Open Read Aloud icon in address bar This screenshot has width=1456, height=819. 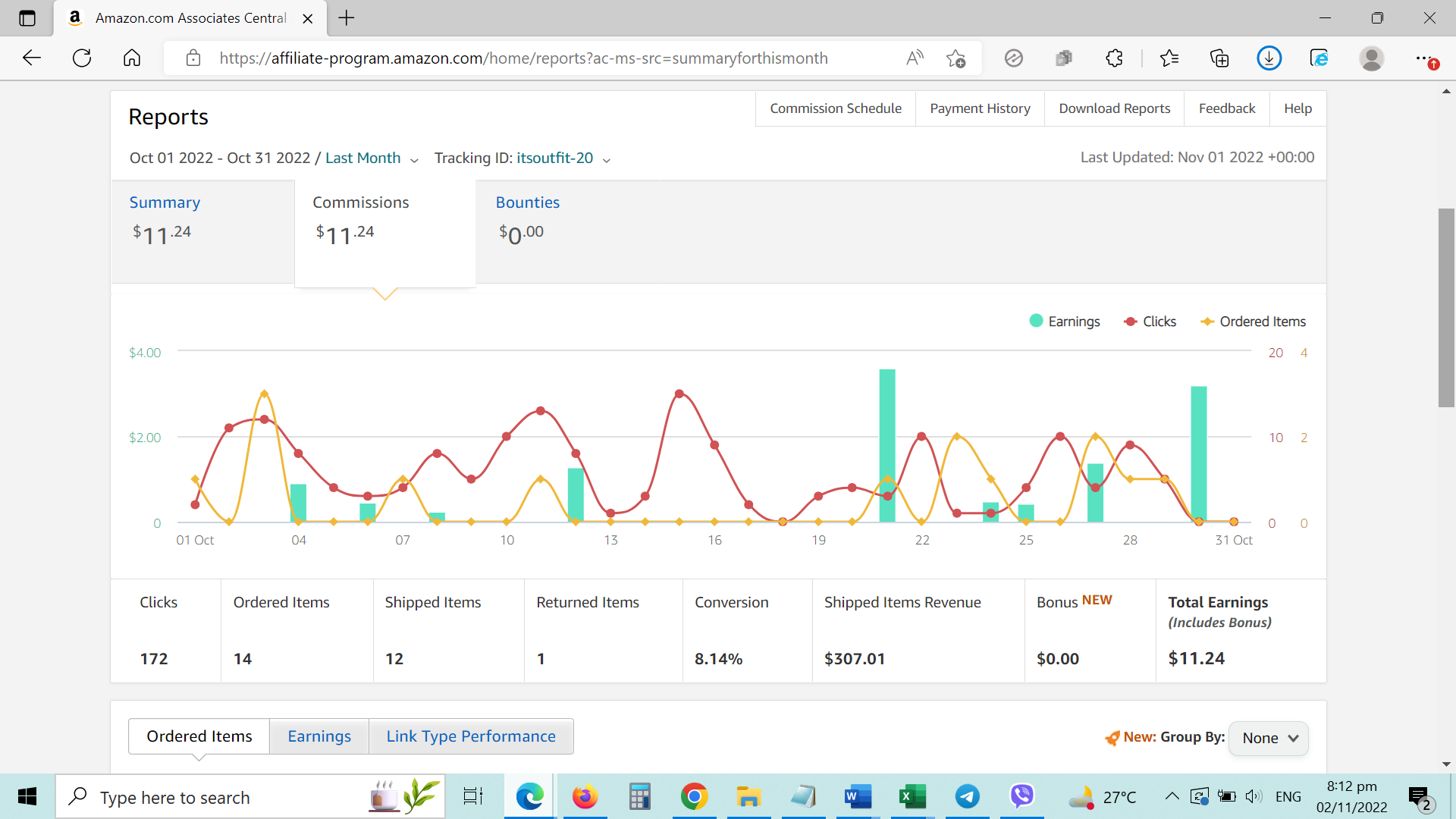pyautogui.click(x=915, y=58)
